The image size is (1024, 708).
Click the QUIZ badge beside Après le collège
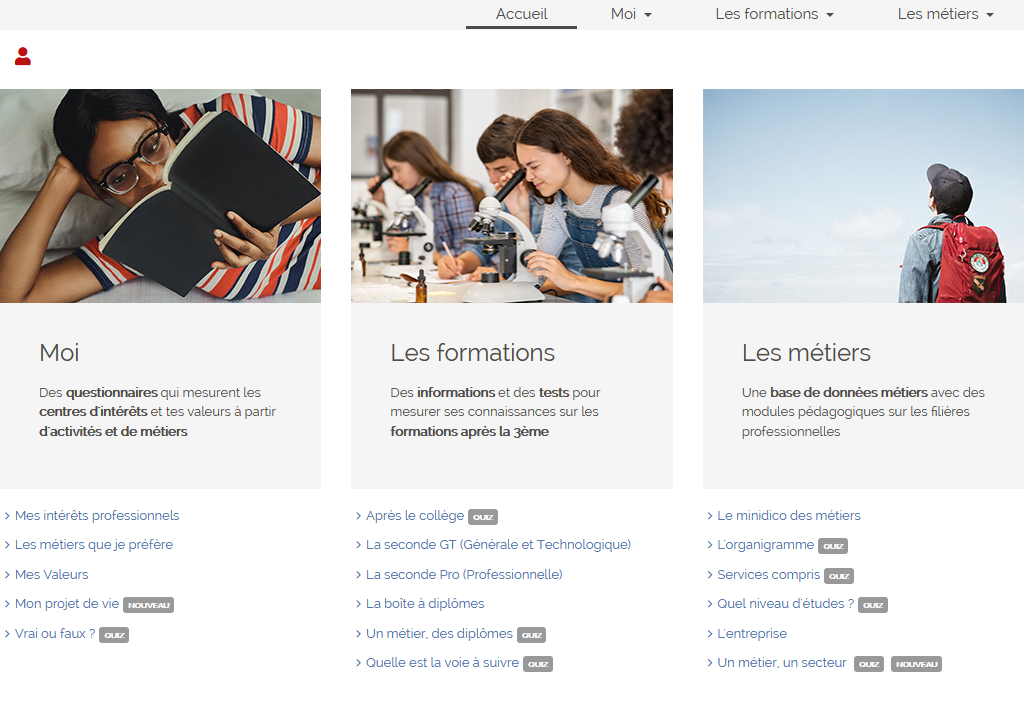tap(483, 517)
